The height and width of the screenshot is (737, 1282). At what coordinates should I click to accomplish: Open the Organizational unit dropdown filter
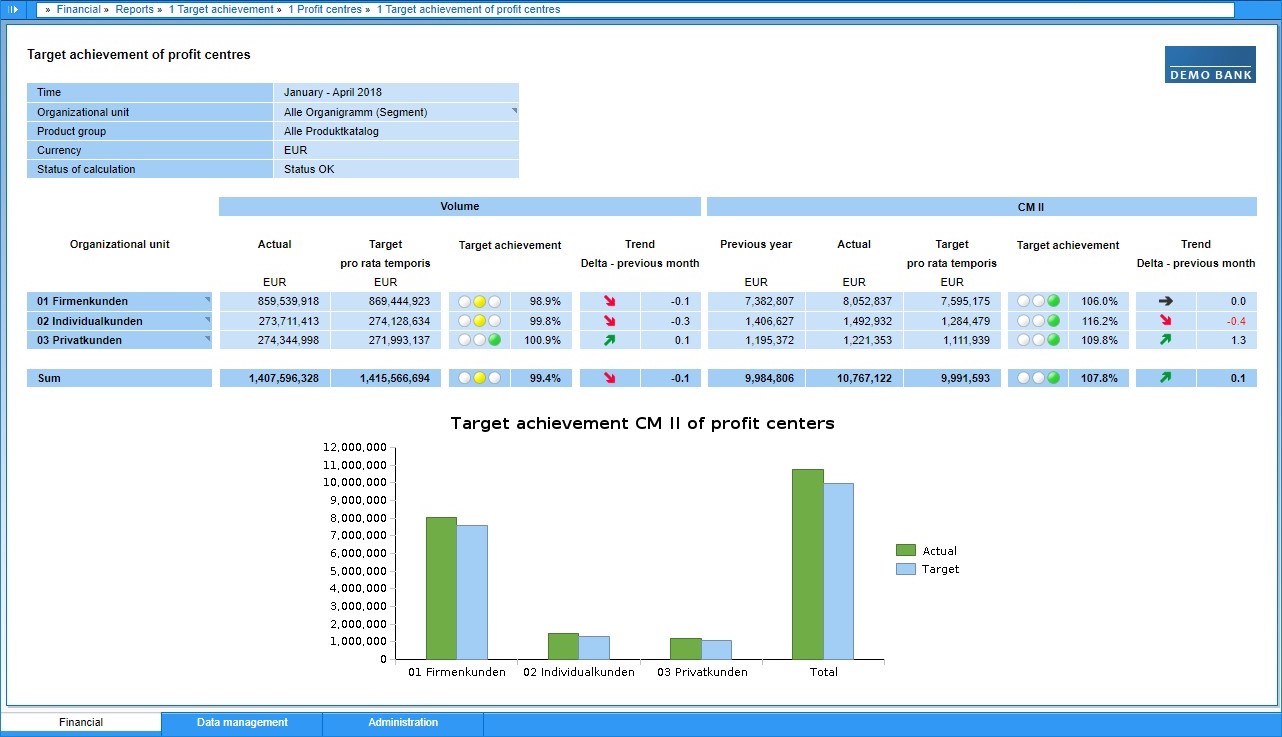click(514, 111)
